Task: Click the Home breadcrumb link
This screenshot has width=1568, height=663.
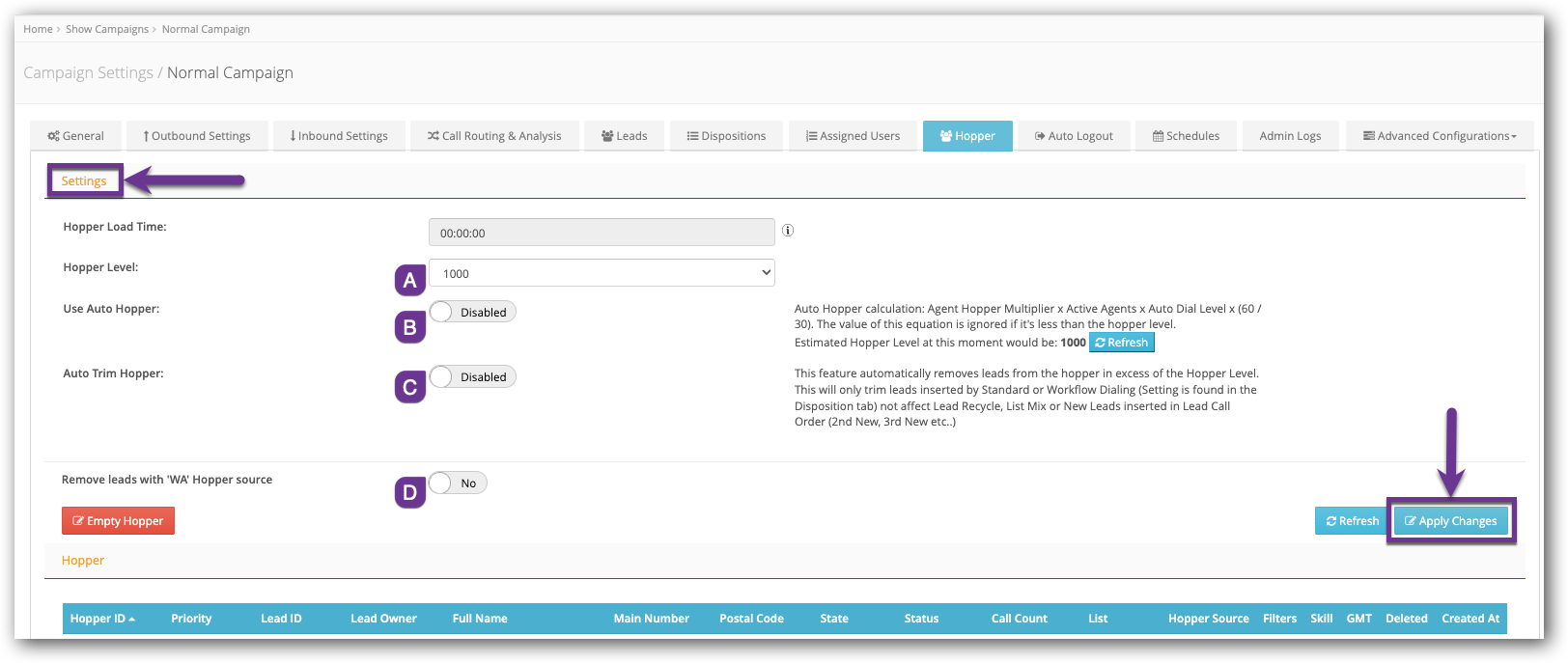Action: pos(38,29)
